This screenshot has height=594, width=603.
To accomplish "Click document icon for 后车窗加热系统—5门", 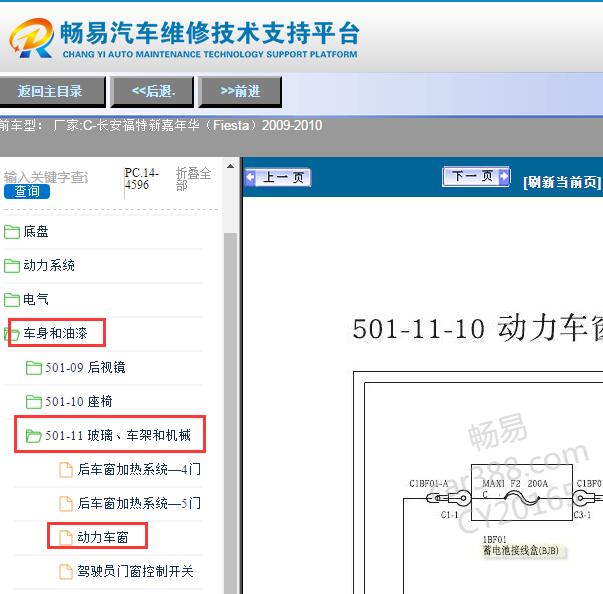I will [x=66, y=504].
